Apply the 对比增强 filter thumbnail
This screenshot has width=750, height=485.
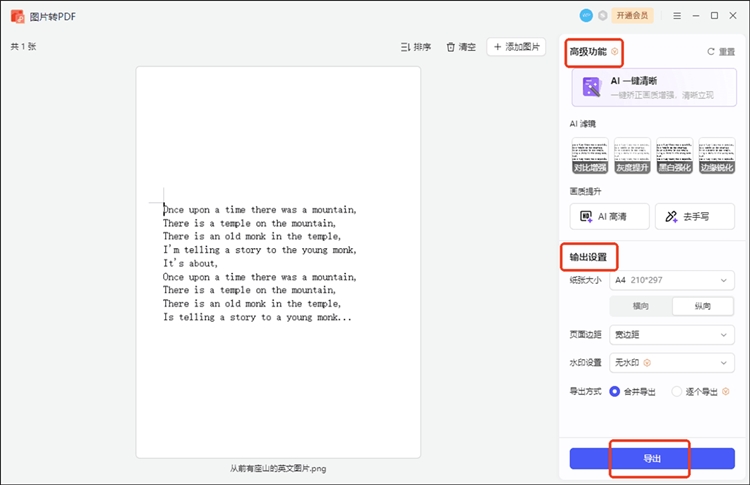tap(589, 156)
